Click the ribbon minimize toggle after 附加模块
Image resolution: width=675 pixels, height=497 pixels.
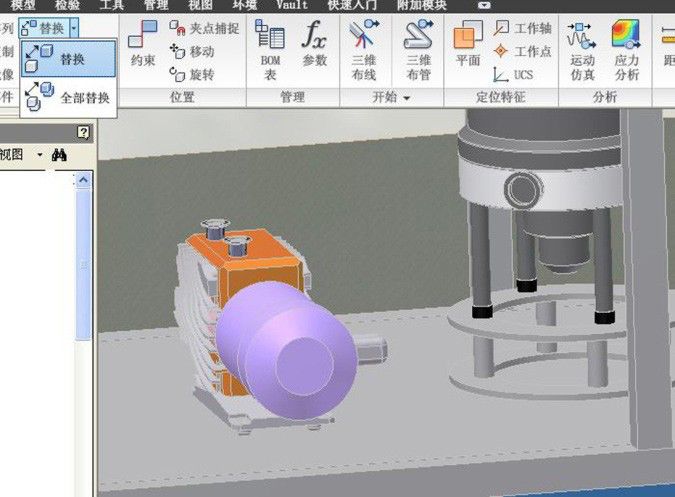click(484, 6)
